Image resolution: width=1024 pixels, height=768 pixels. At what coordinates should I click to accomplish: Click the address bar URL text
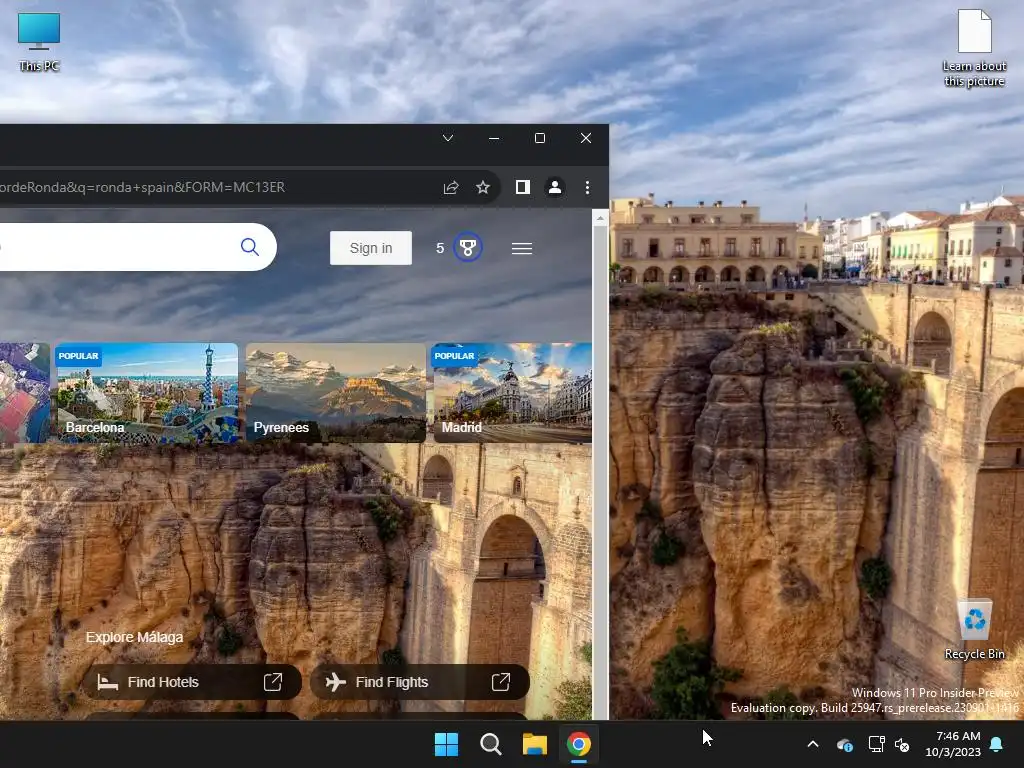pyautogui.click(x=142, y=187)
